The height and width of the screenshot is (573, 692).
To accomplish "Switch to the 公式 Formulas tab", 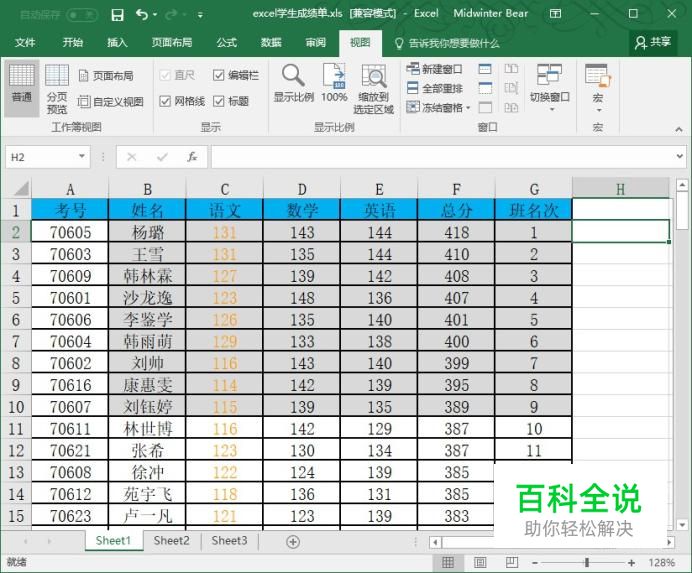I will click(226, 43).
